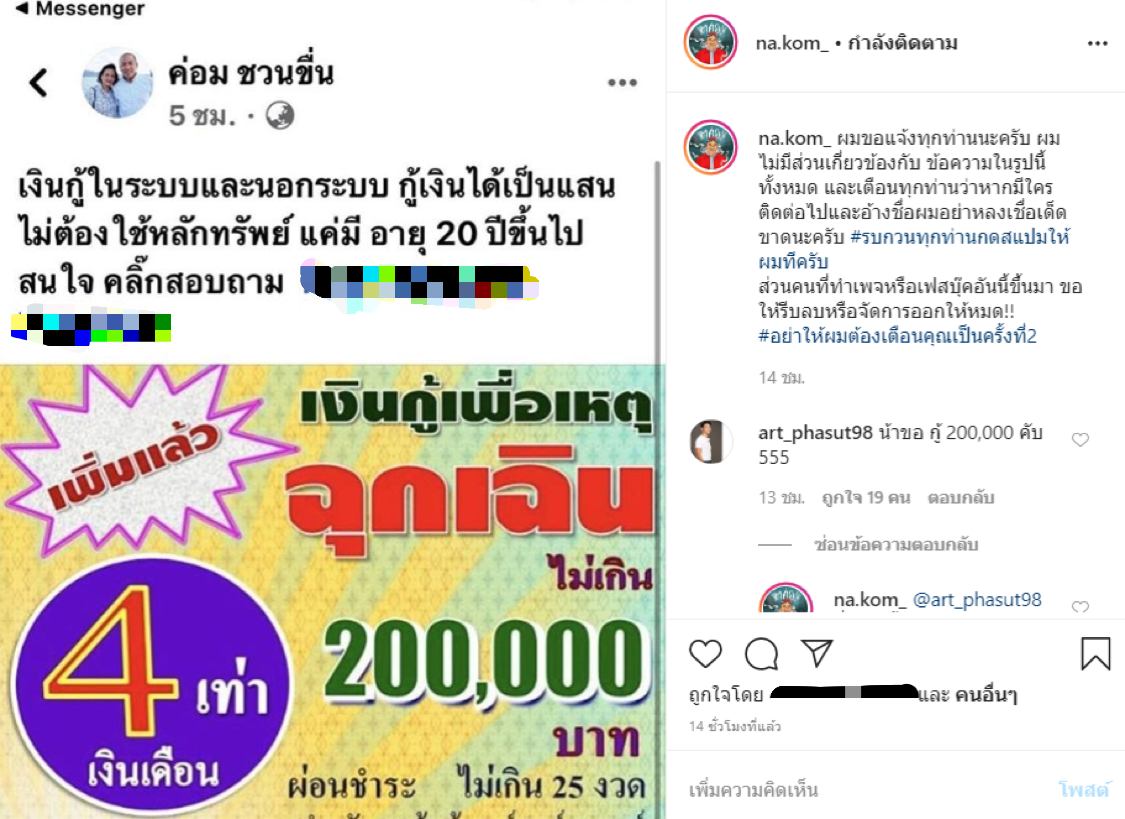Screen dimensions: 1125x819
Task: Like art_phasut98's comment heart
Action: pyautogui.click(x=1080, y=440)
